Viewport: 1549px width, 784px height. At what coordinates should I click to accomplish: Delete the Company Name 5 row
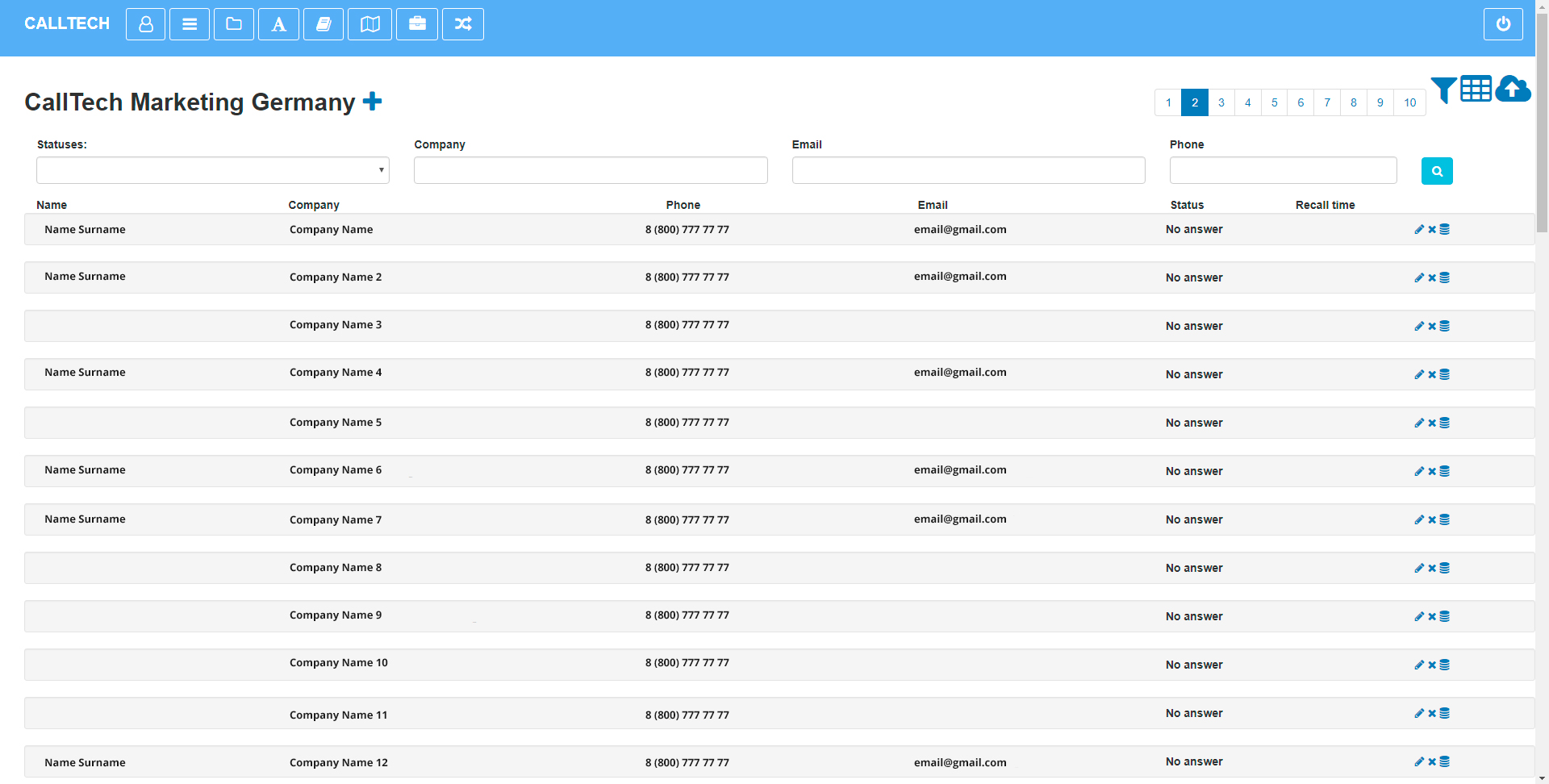coord(1432,423)
